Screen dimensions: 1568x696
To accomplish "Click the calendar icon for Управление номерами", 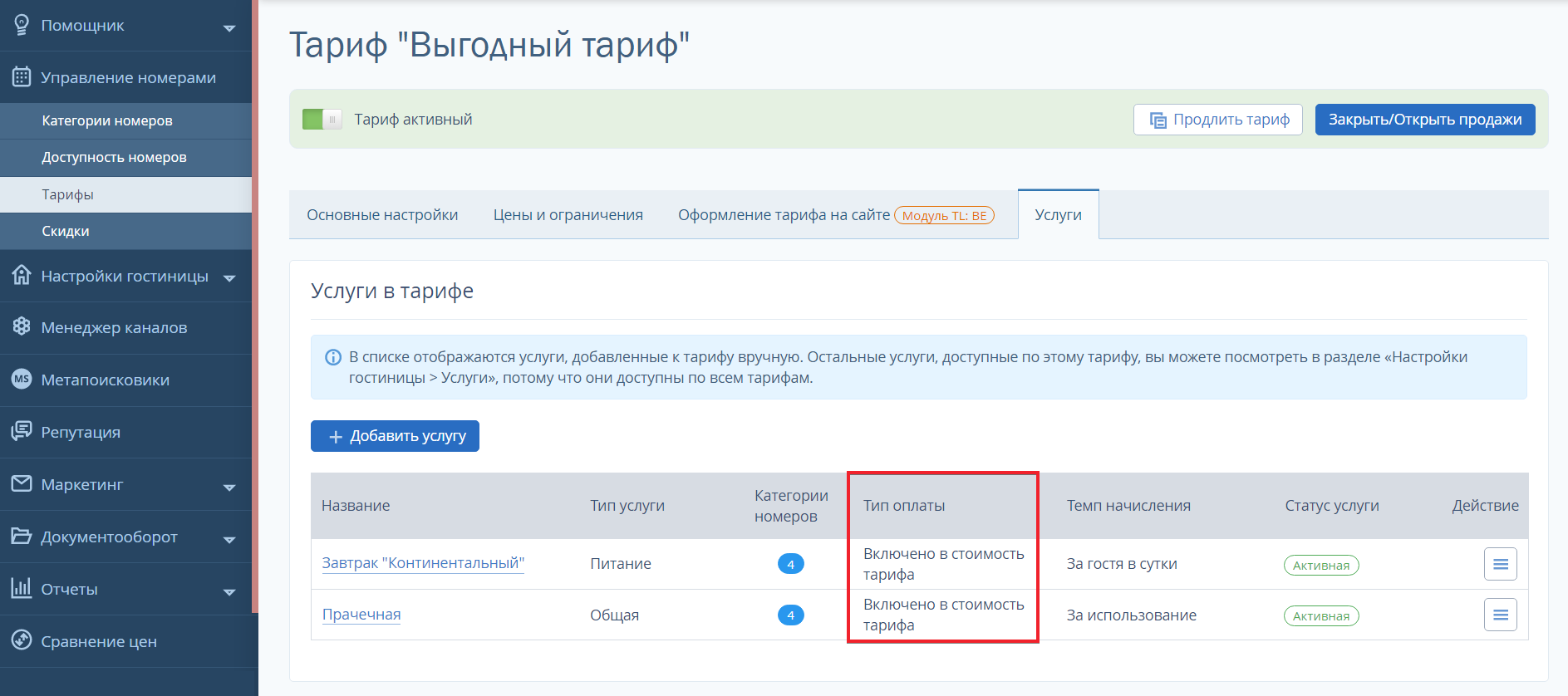I will (22, 77).
